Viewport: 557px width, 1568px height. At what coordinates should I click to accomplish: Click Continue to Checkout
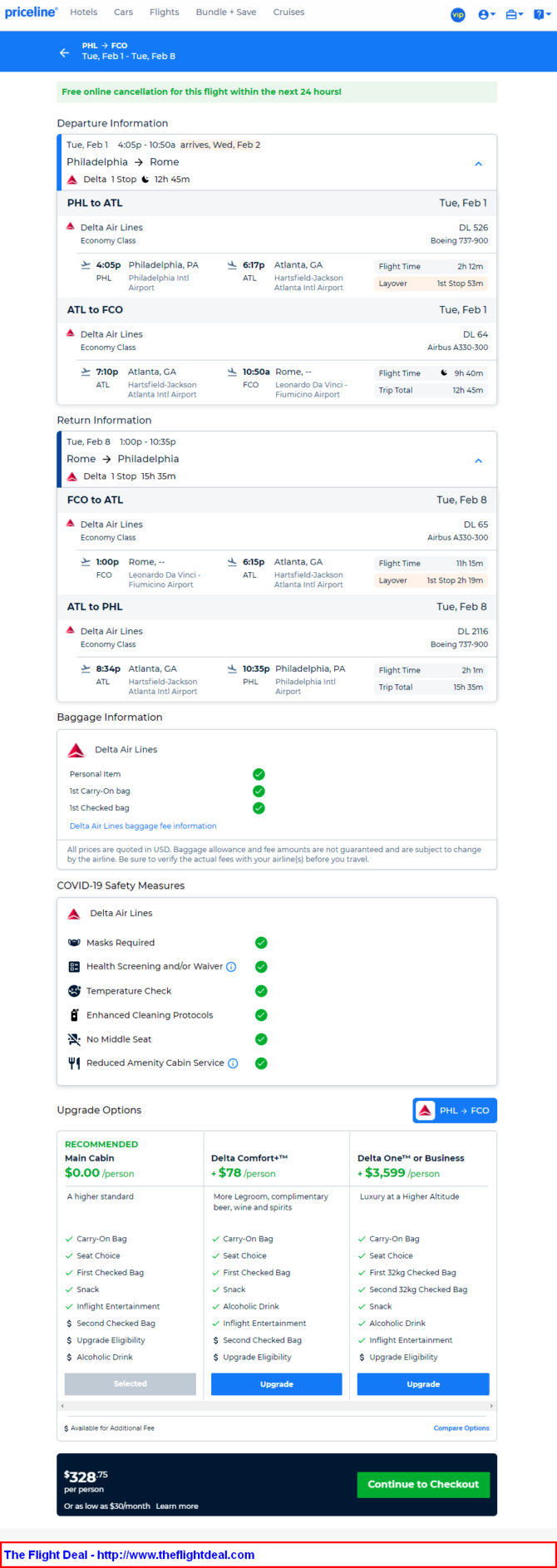tap(423, 1484)
